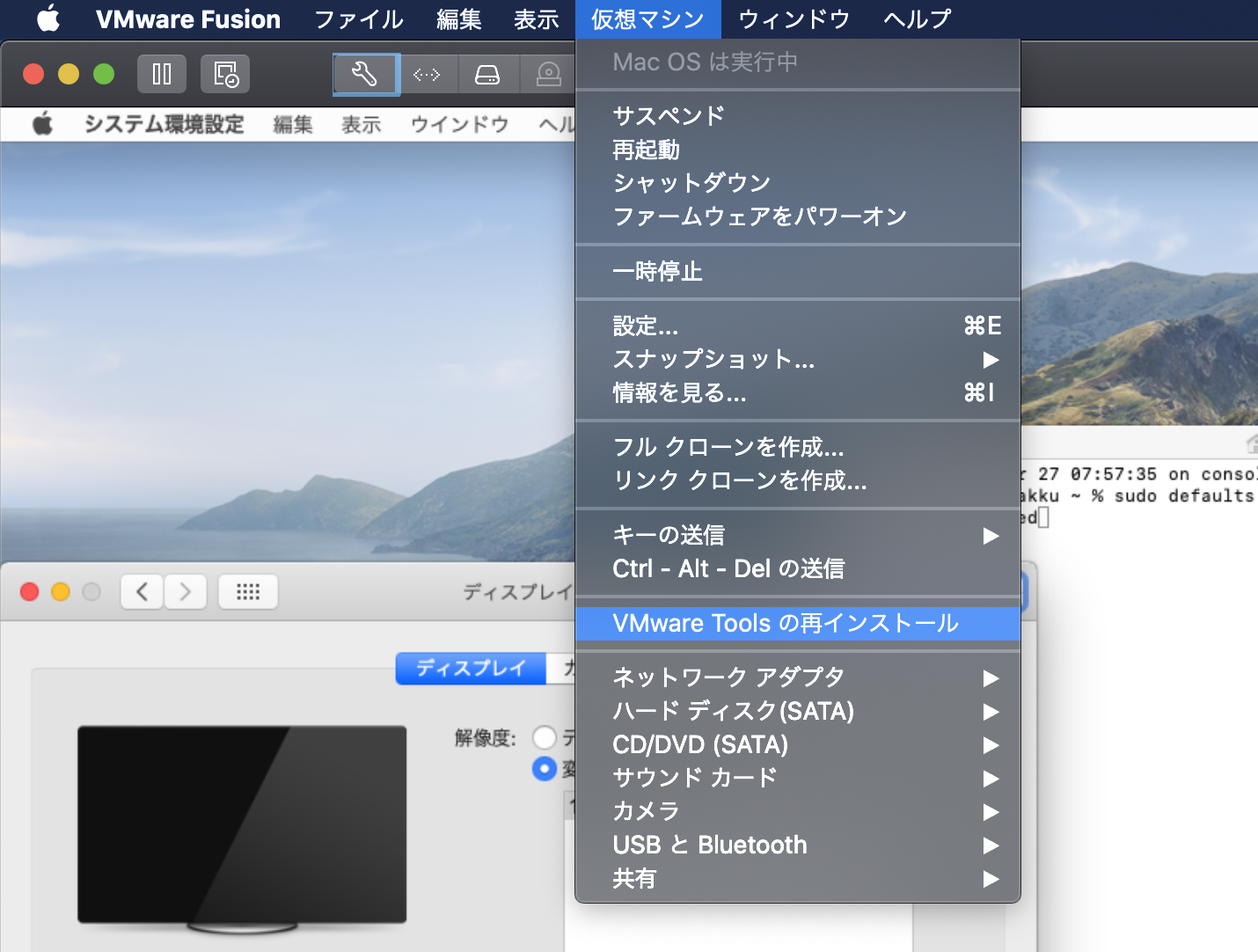Click the display monitor preview image
Viewport: 1258px width, 952px height.
tap(242, 829)
